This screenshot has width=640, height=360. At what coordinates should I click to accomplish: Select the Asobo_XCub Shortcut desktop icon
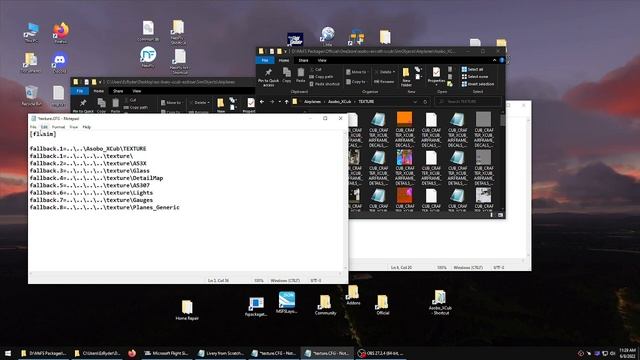(x=440, y=302)
